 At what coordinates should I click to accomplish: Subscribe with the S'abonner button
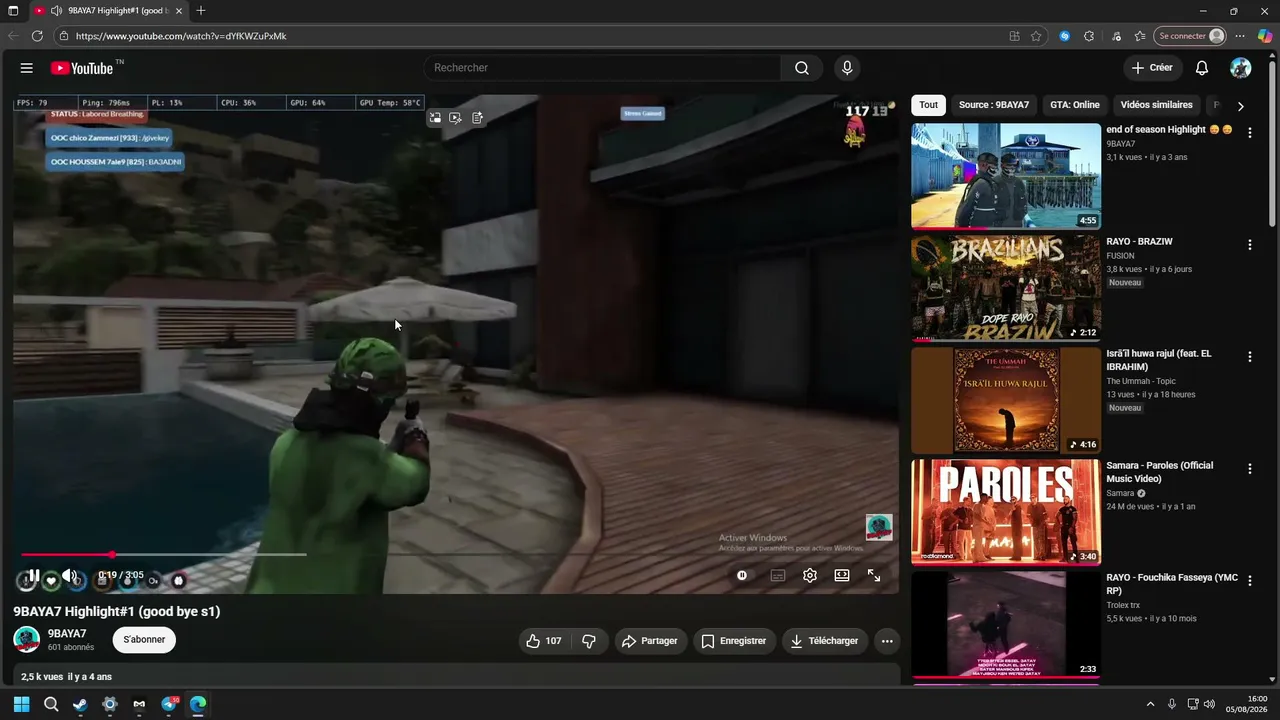coord(144,640)
